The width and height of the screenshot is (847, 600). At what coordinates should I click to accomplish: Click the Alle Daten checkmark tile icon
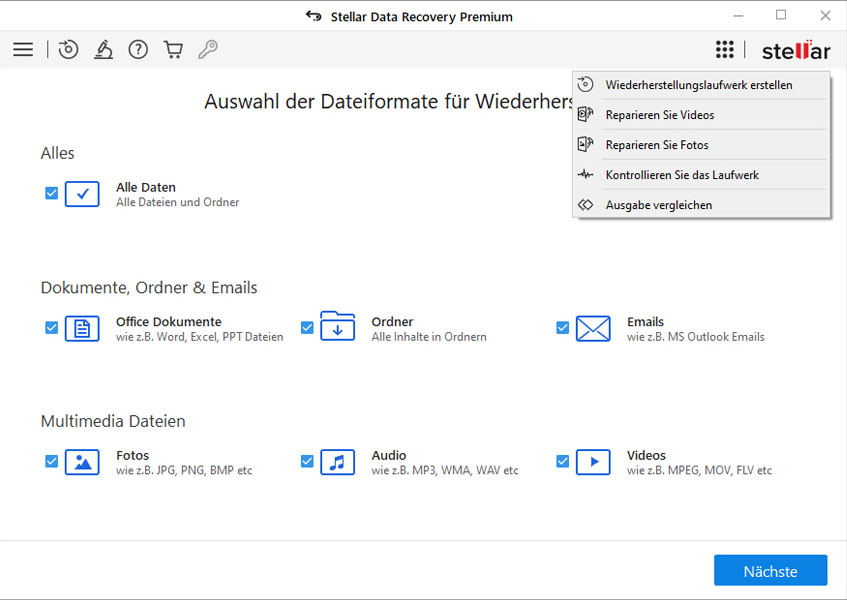click(x=82, y=194)
